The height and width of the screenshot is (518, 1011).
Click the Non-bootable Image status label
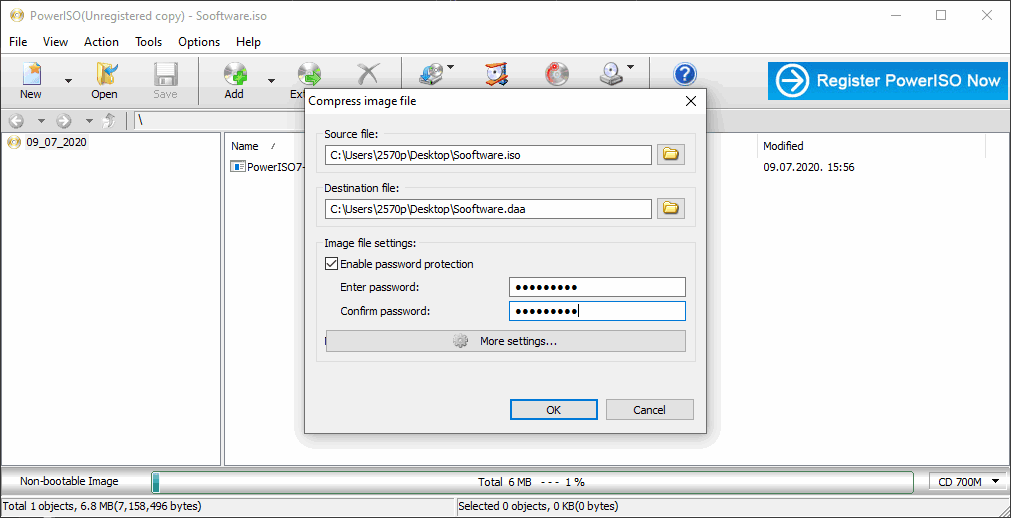click(x=69, y=481)
